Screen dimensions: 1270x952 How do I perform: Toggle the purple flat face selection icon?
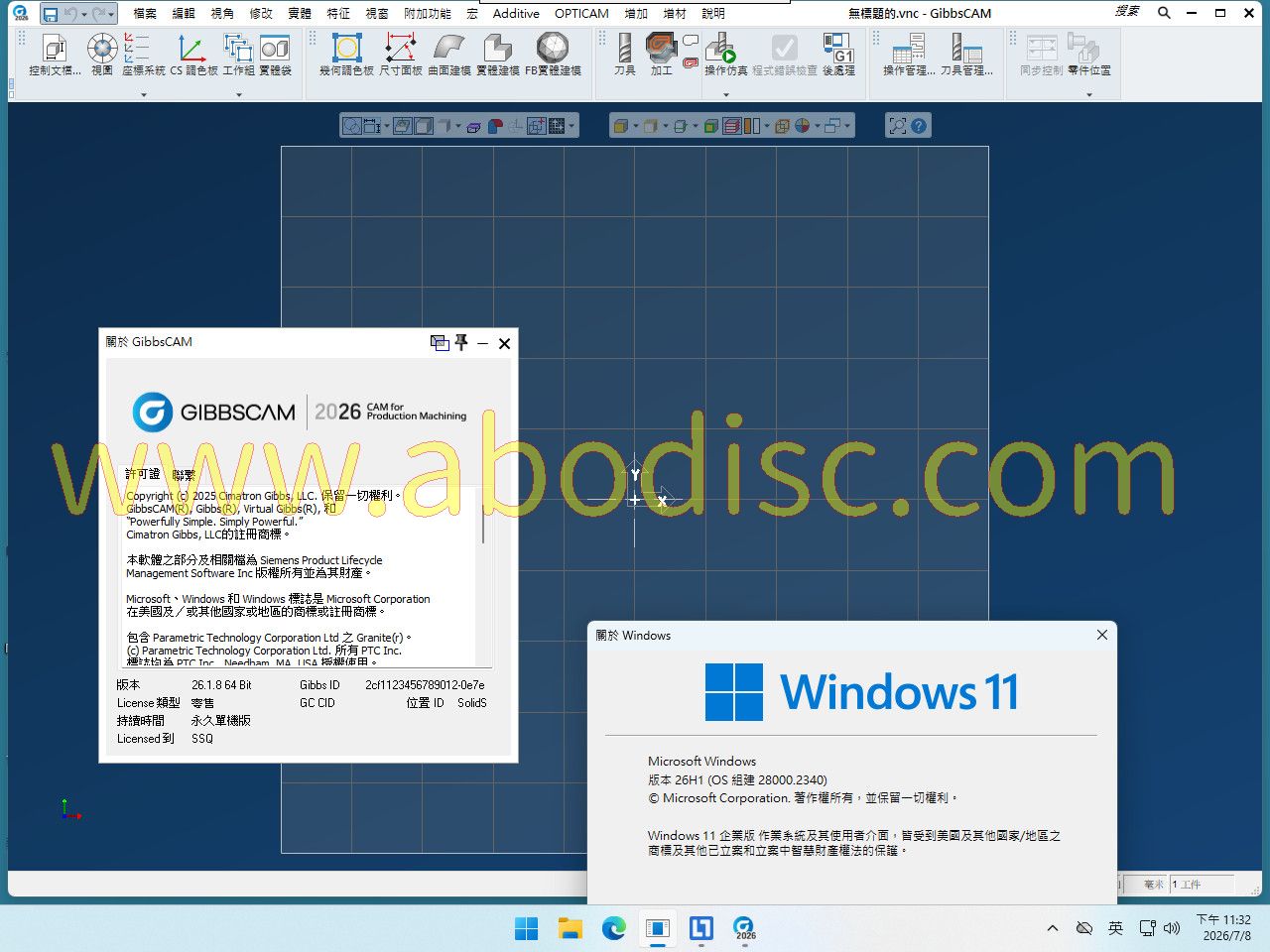point(473,127)
